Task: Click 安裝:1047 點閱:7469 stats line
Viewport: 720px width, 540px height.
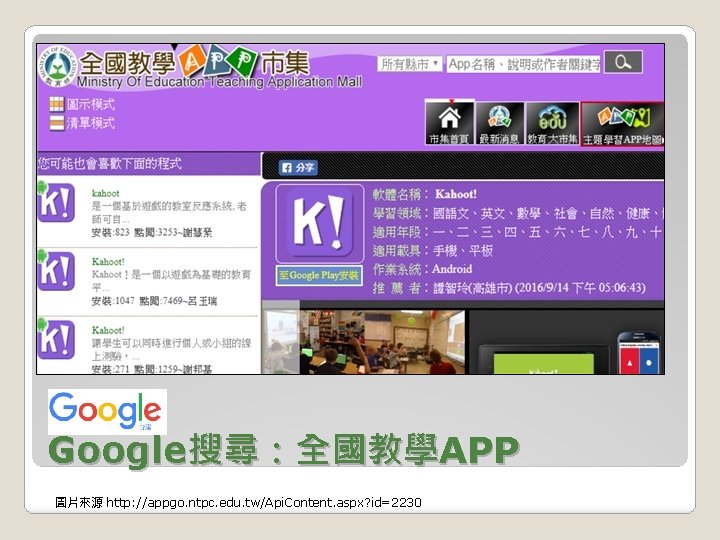Action: 154,301
